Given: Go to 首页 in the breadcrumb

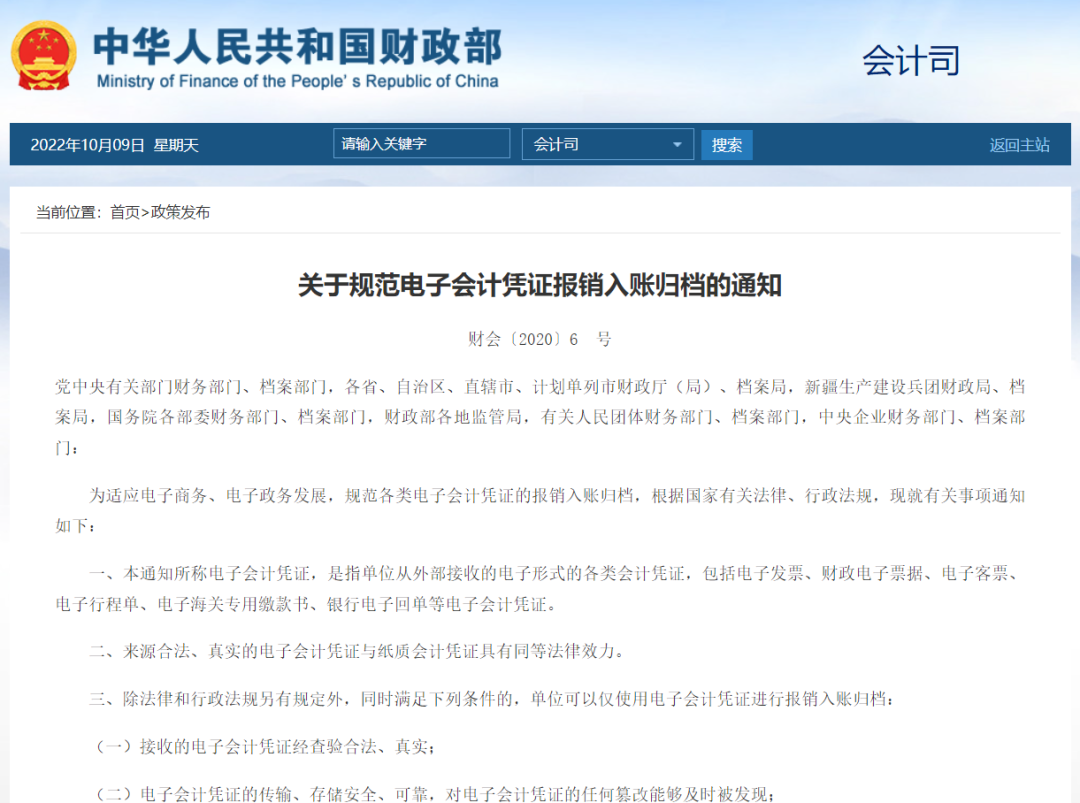Looking at the screenshot, I should click(125, 212).
